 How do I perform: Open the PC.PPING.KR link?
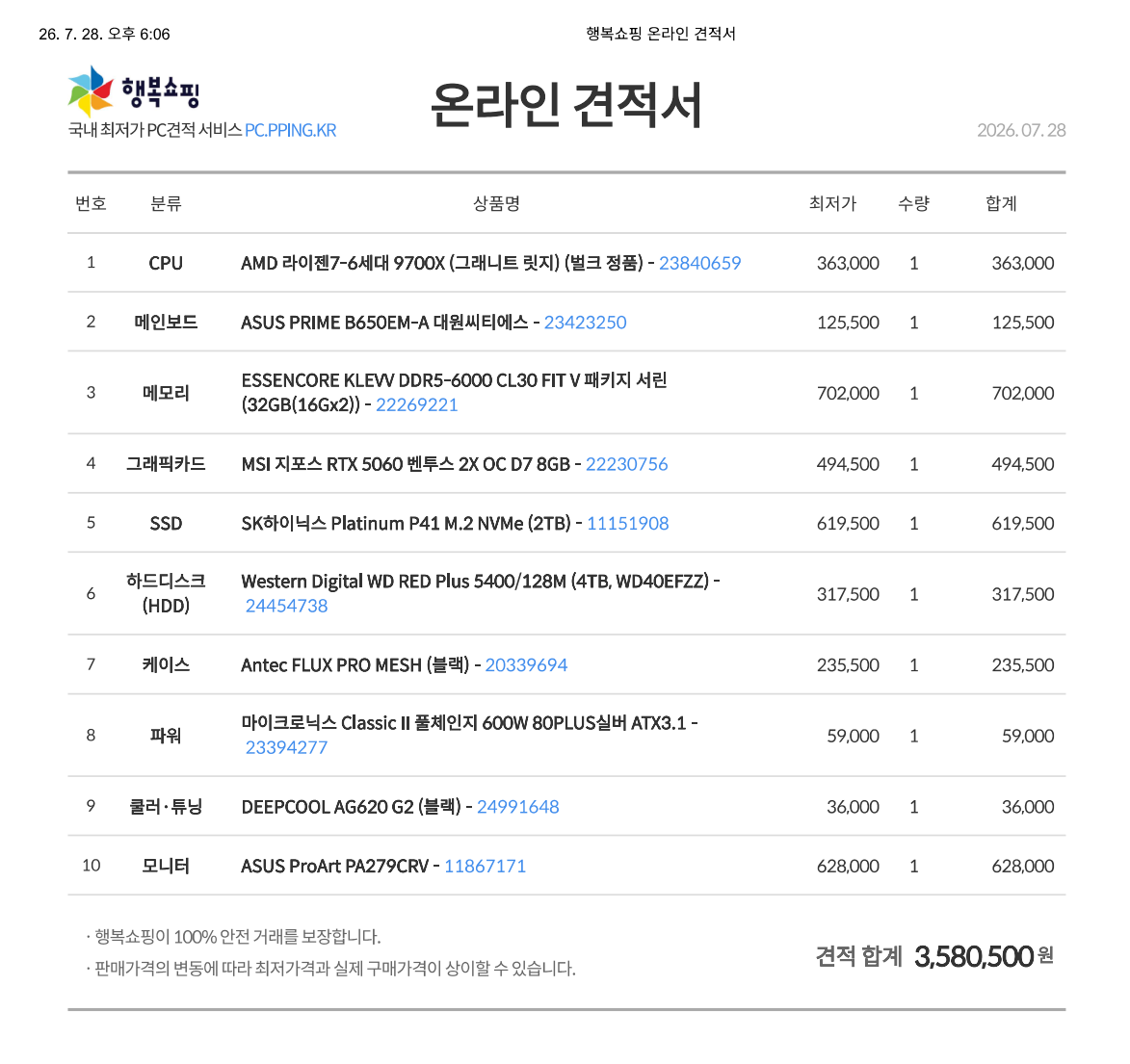click(x=290, y=130)
